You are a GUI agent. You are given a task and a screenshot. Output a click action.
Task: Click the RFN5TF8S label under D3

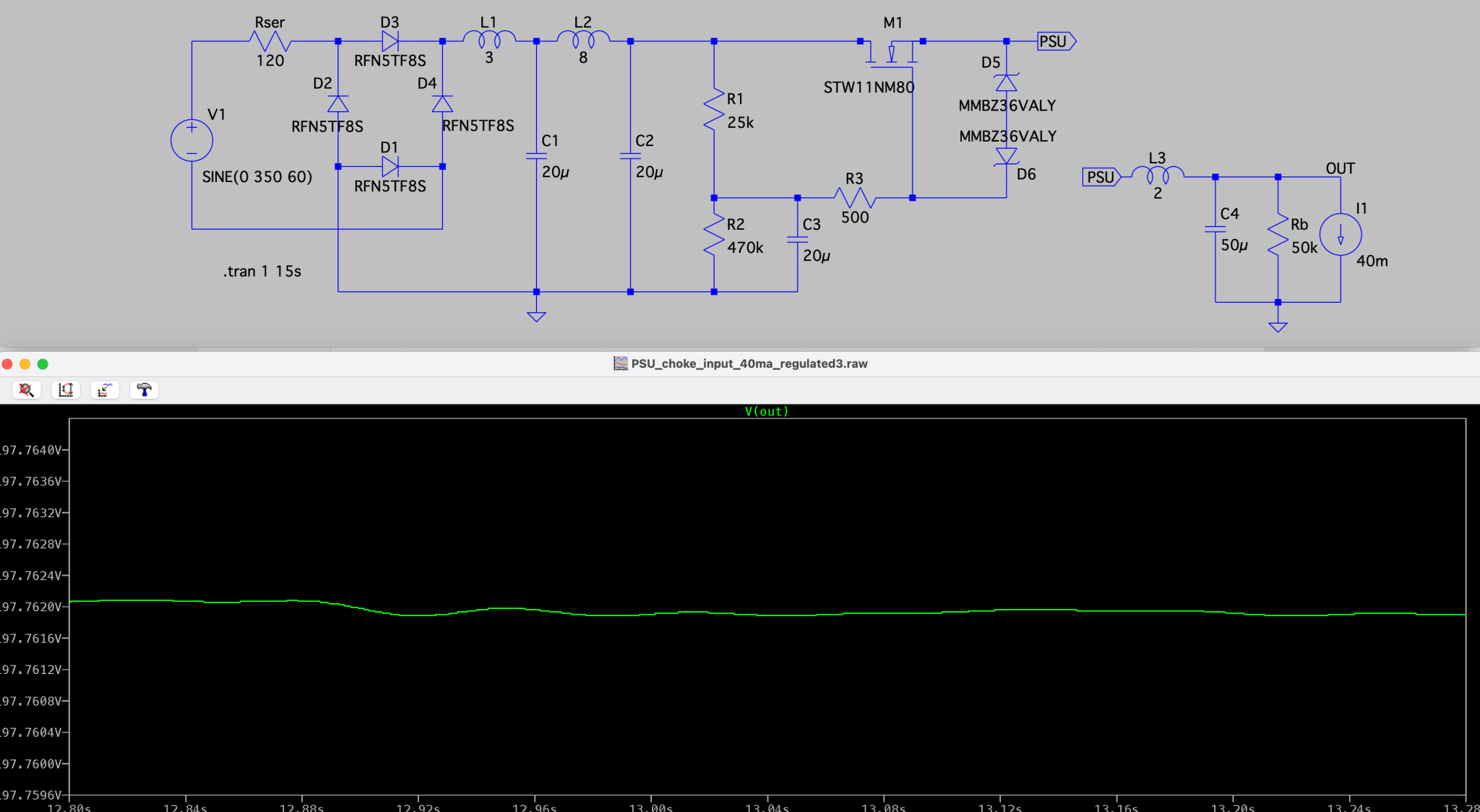390,61
